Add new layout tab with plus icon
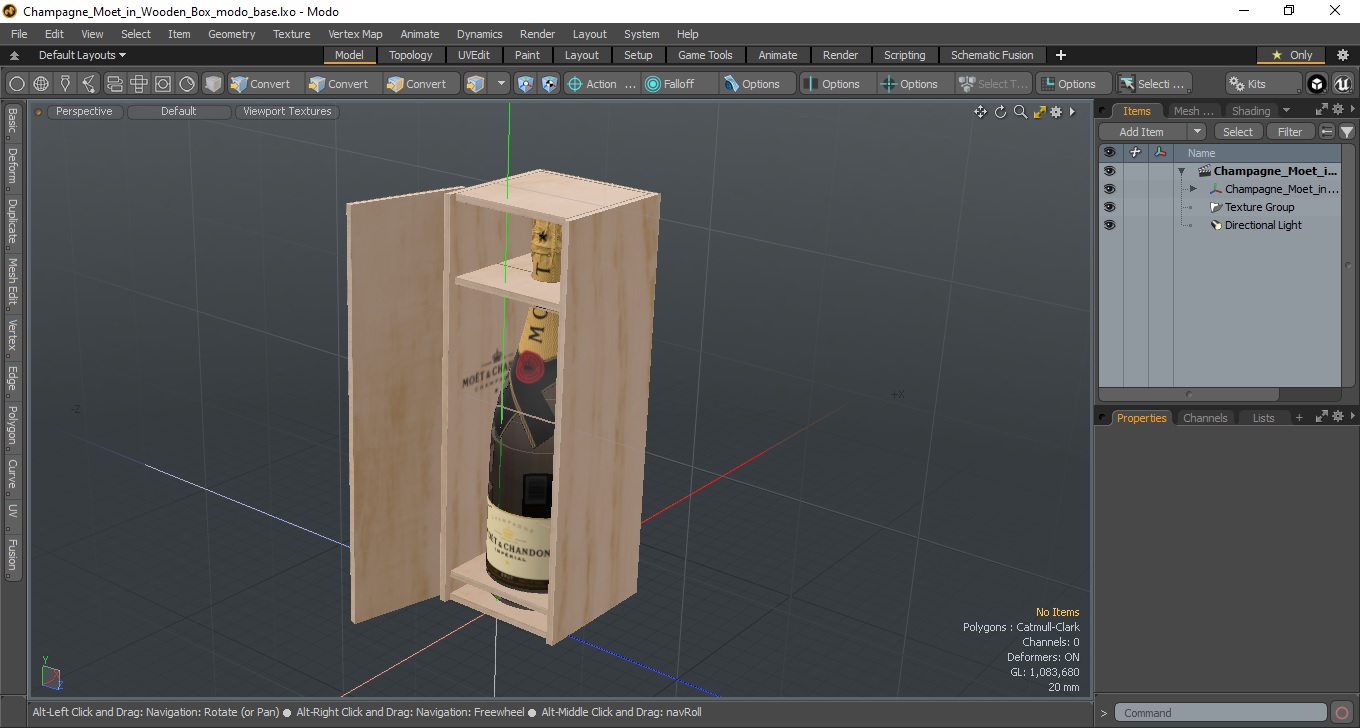 1061,55
